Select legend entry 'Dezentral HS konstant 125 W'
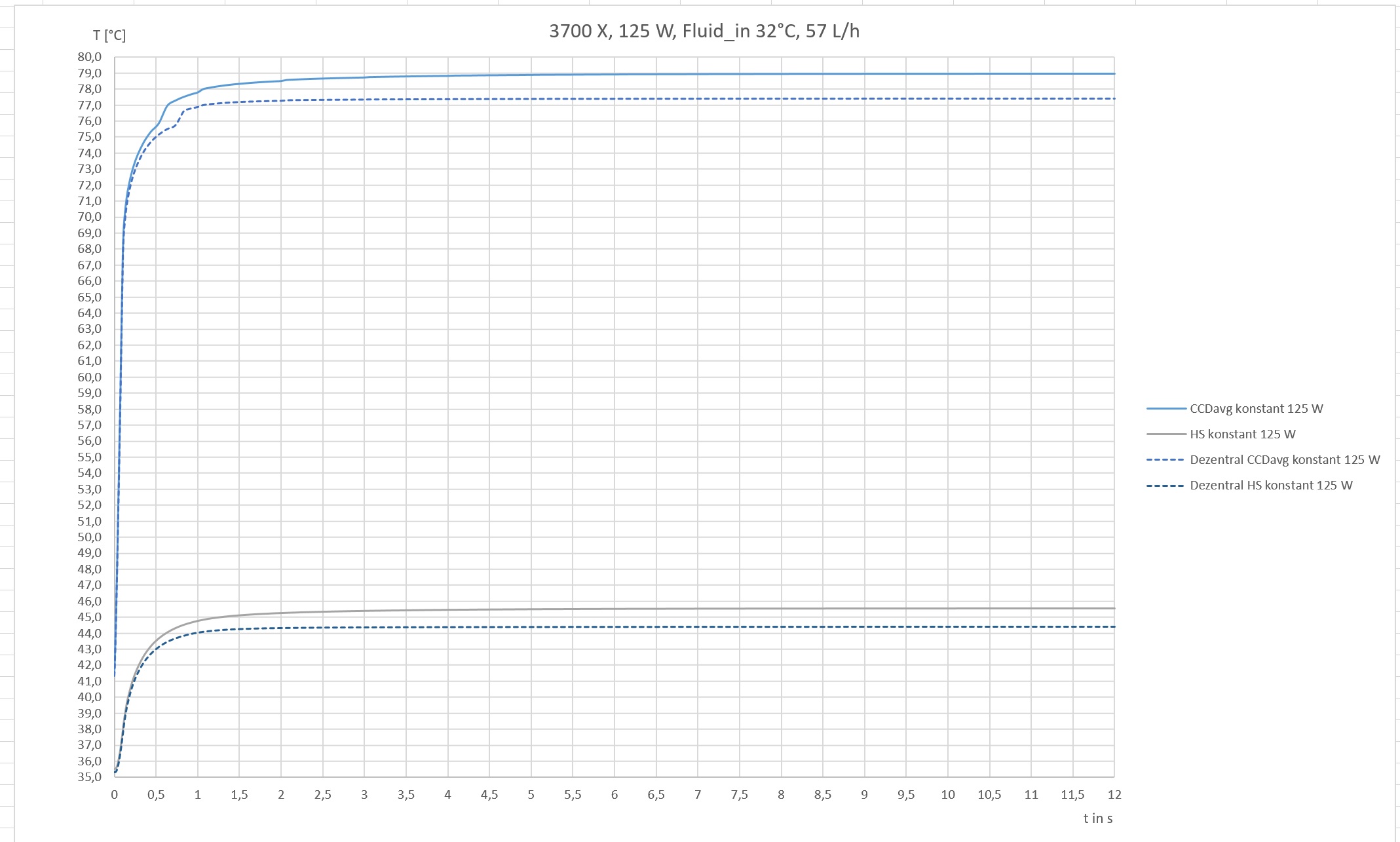1400x842 pixels. tap(1270, 486)
